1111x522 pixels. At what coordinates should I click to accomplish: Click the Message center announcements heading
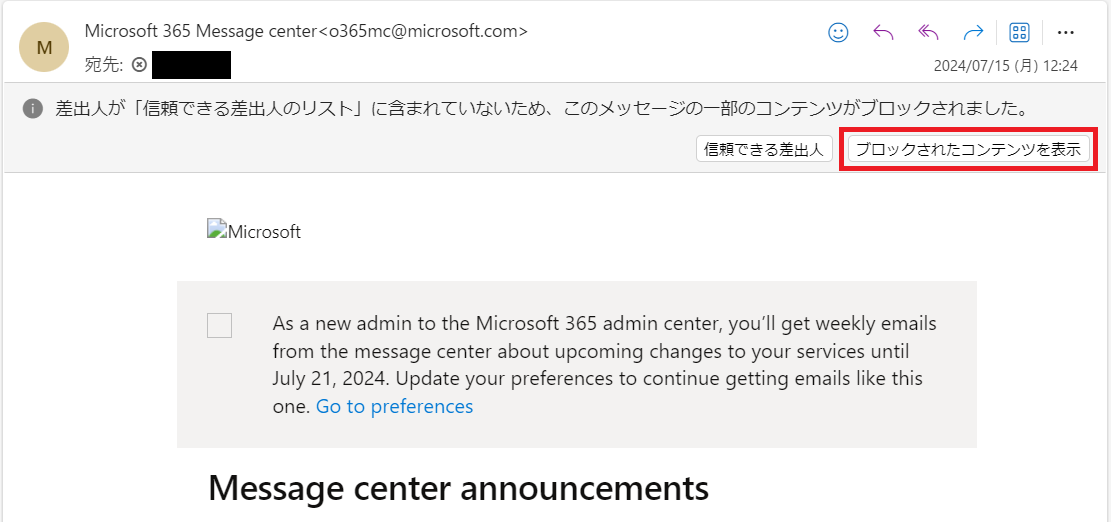click(458, 488)
